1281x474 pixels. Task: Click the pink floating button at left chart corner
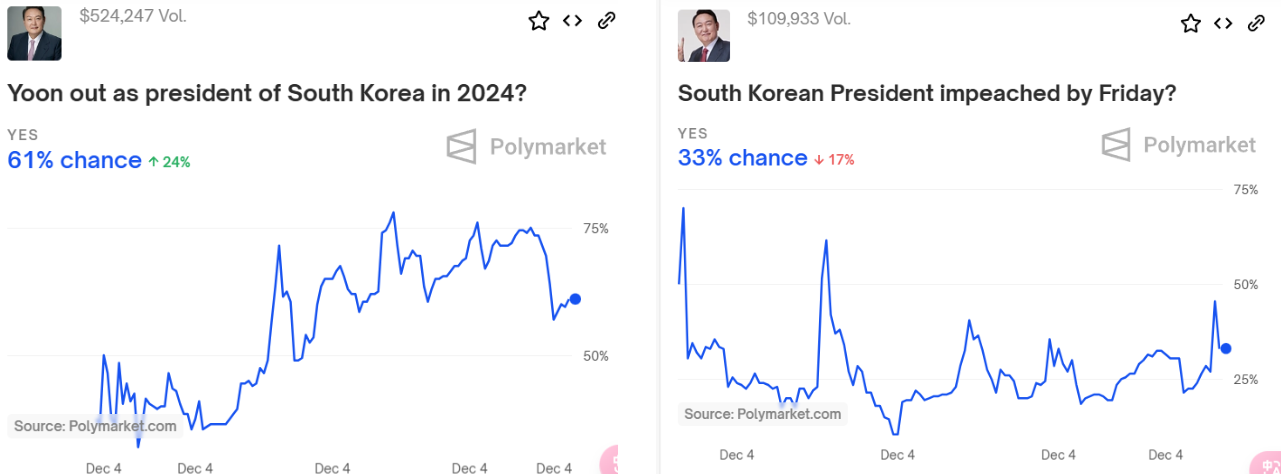[x=609, y=461]
